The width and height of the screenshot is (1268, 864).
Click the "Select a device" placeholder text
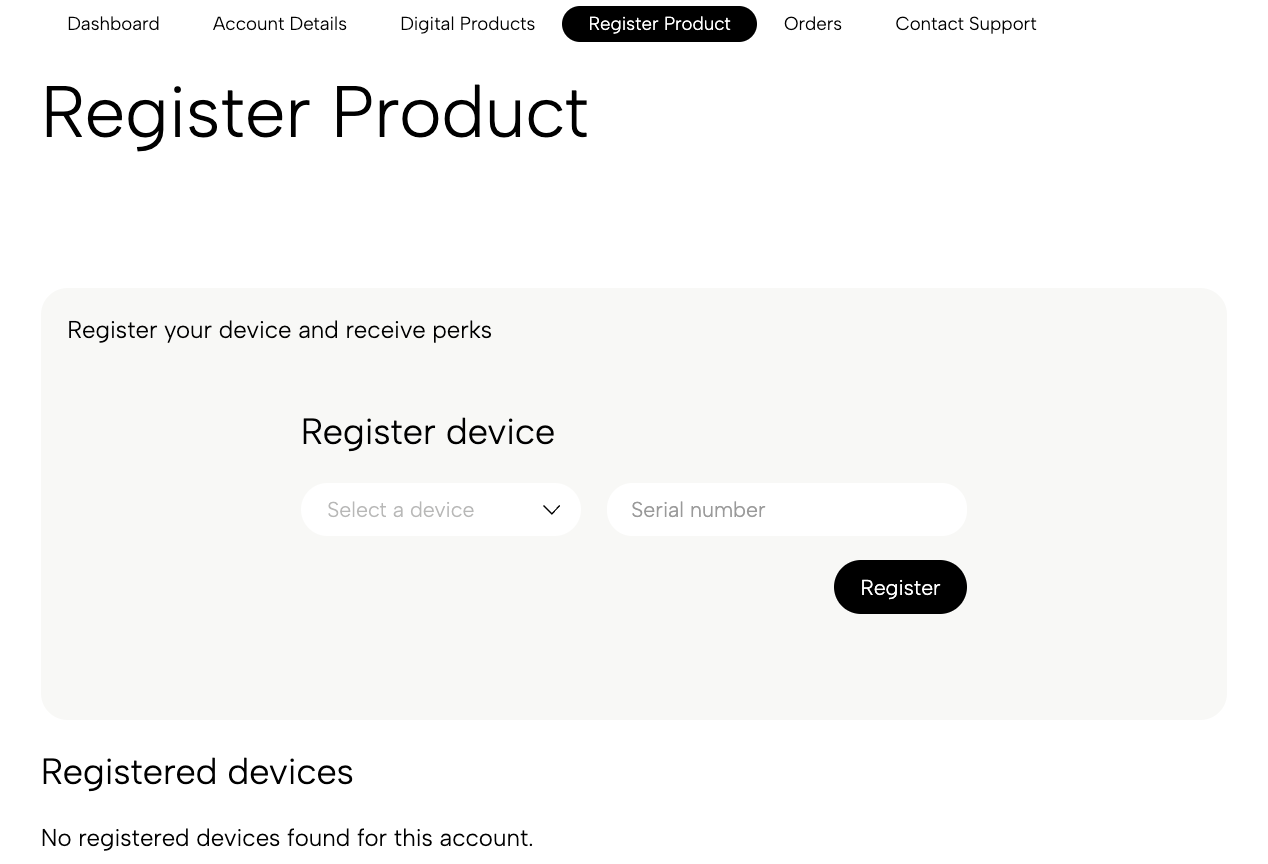point(400,510)
